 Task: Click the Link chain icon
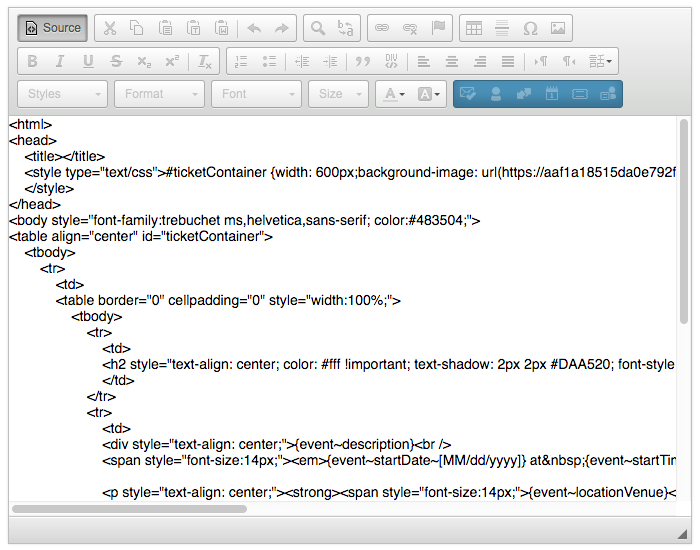click(382, 28)
